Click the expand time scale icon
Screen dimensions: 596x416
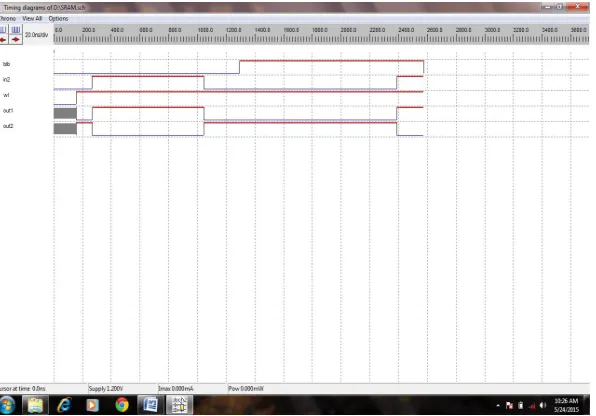pos(16,30)
